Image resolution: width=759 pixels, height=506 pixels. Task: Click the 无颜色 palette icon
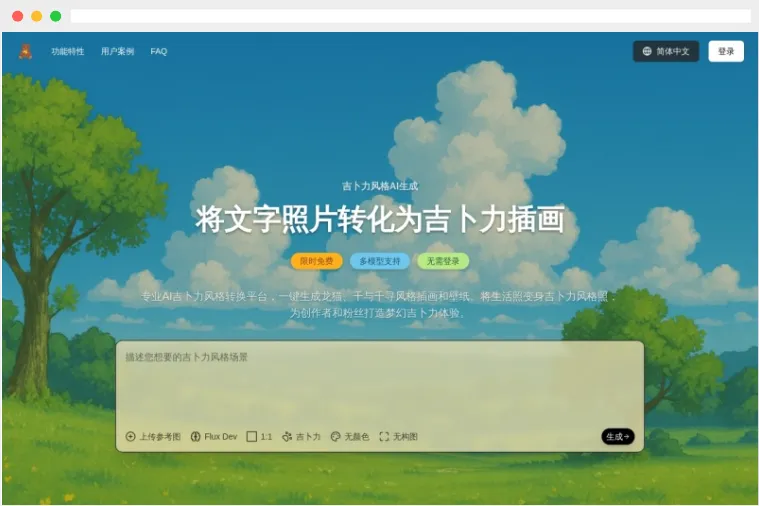(x=335, y=437)
